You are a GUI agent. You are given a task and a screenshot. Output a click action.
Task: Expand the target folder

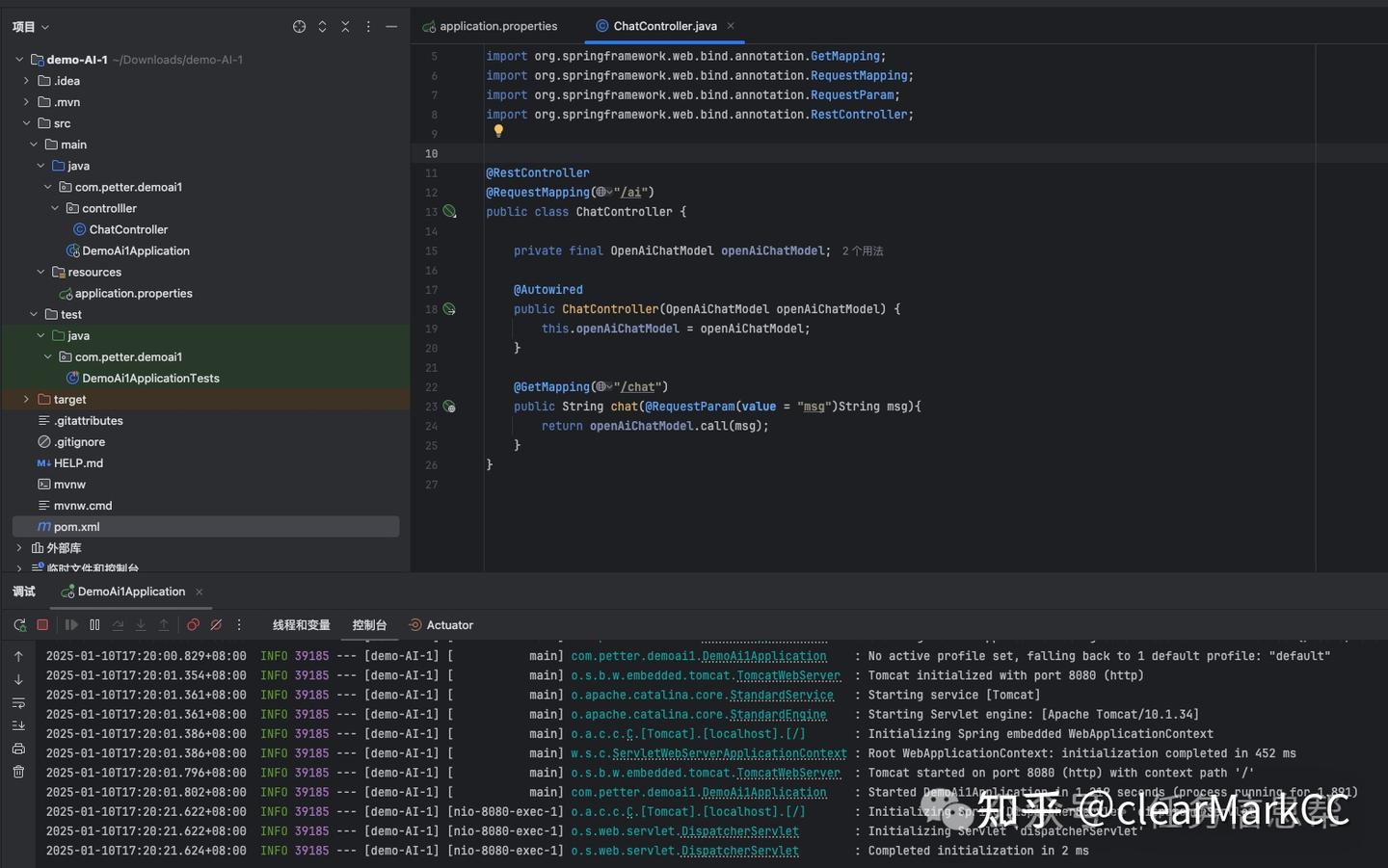26,399
